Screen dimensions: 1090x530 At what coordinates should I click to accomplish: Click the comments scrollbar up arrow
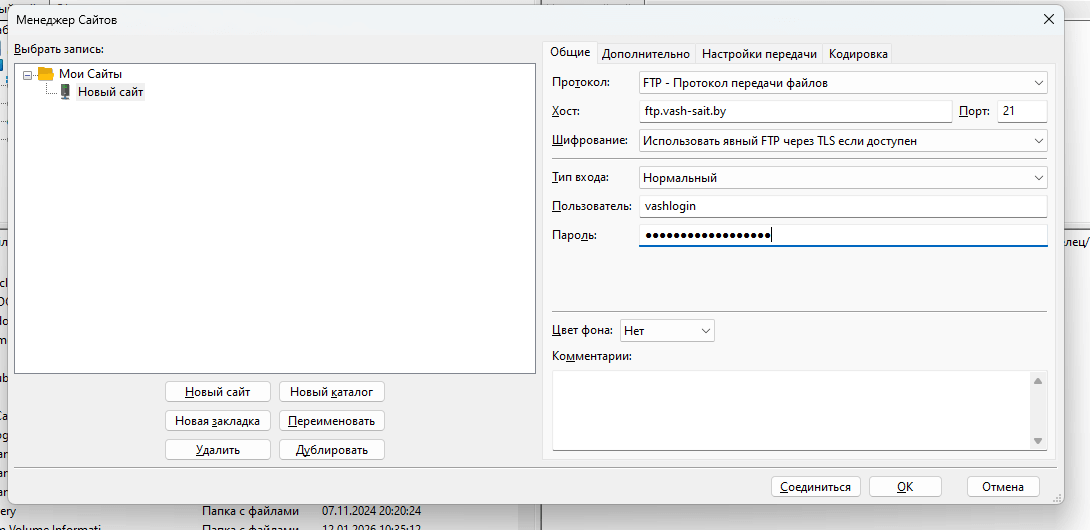(x=1038, y=381)
